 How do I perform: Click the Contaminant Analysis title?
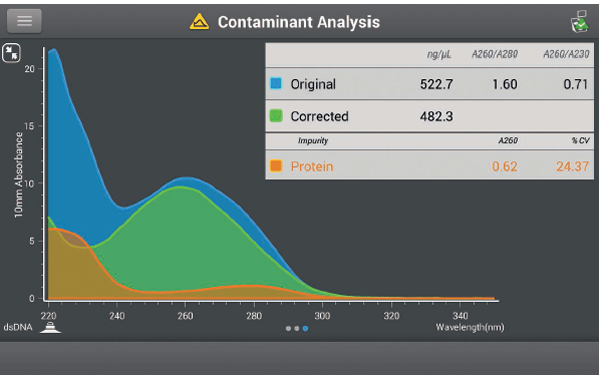click(x=299, y=22)
